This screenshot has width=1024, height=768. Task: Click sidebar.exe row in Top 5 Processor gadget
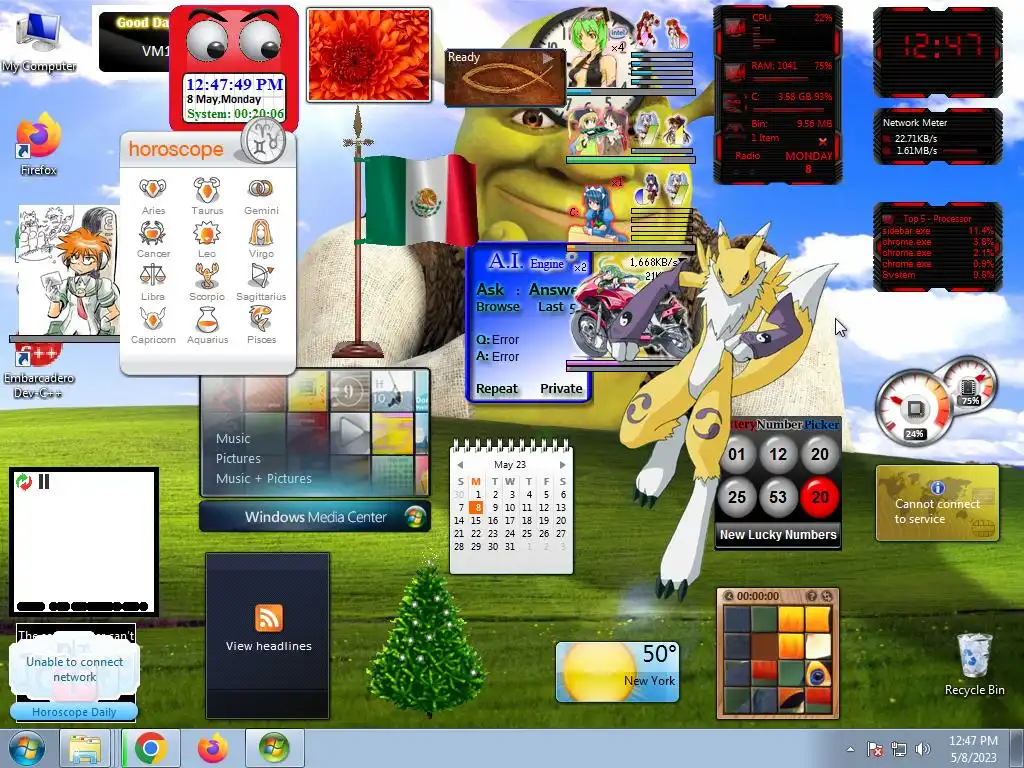coord(937,231)
